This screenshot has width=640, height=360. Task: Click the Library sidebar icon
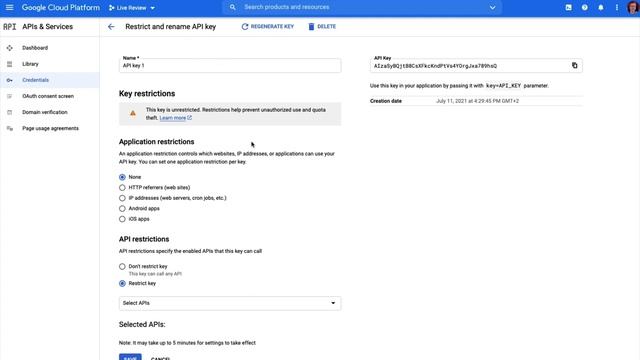(x=9, y=64)
